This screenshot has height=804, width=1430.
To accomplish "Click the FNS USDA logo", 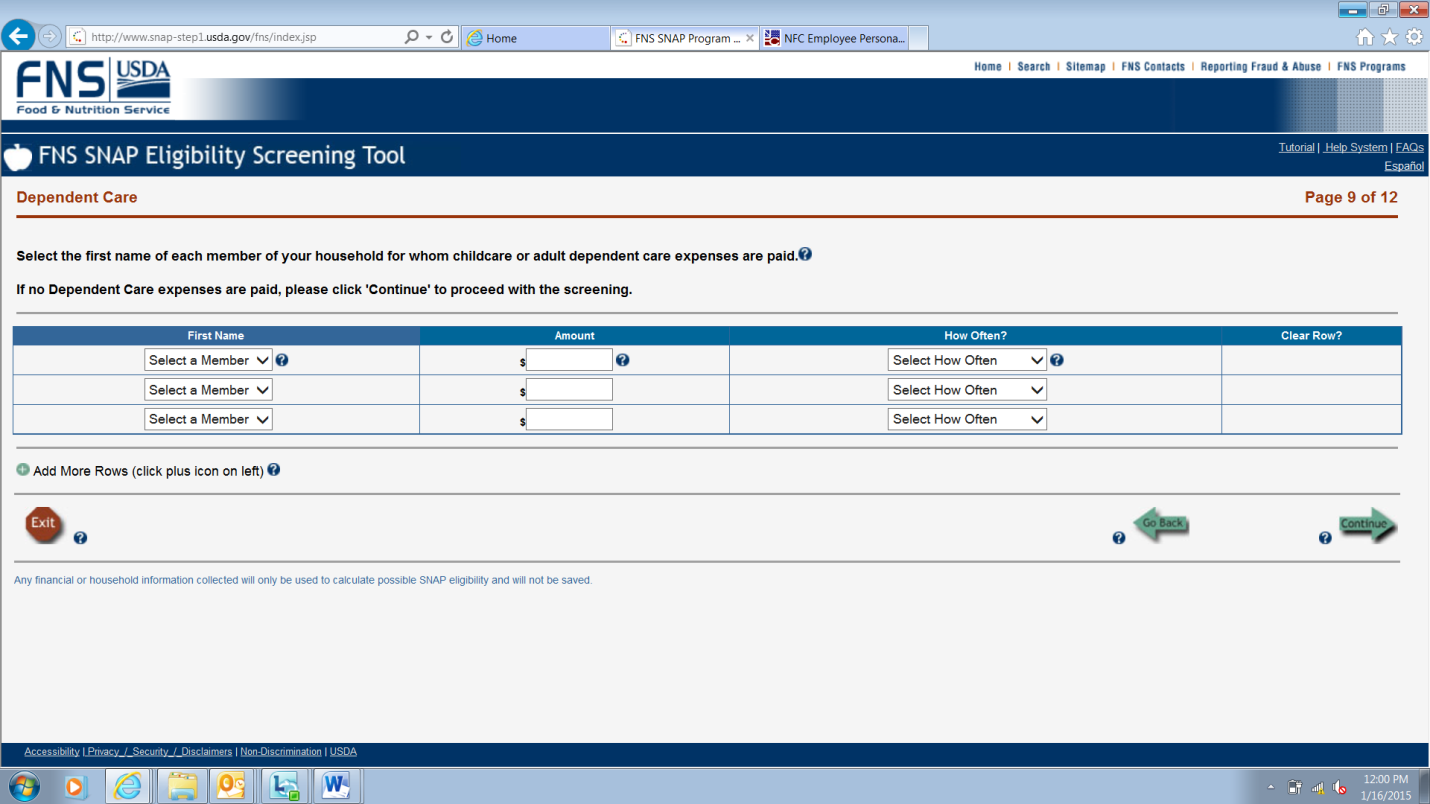I will 94,87.
